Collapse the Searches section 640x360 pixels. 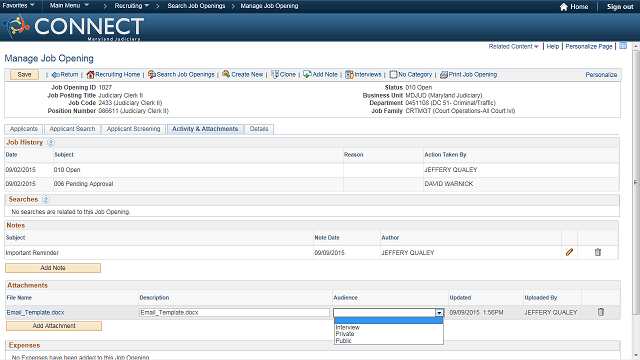point(46,200)
